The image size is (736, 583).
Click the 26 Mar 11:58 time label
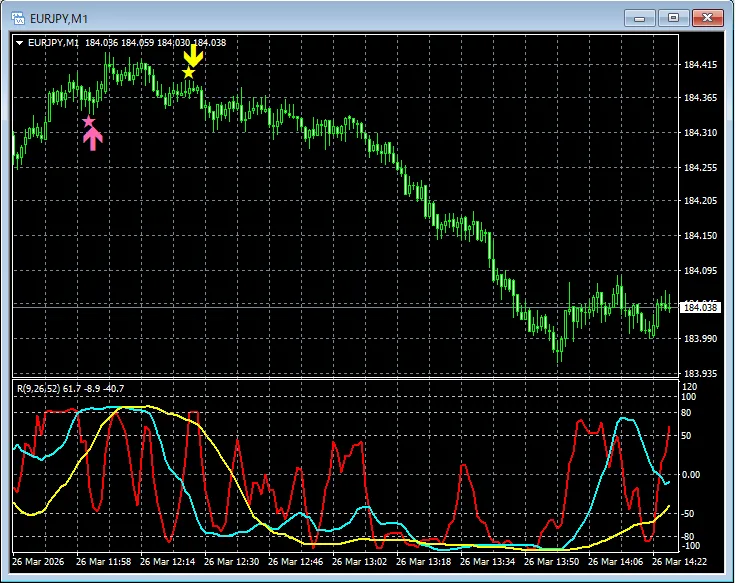click(103, 561)
